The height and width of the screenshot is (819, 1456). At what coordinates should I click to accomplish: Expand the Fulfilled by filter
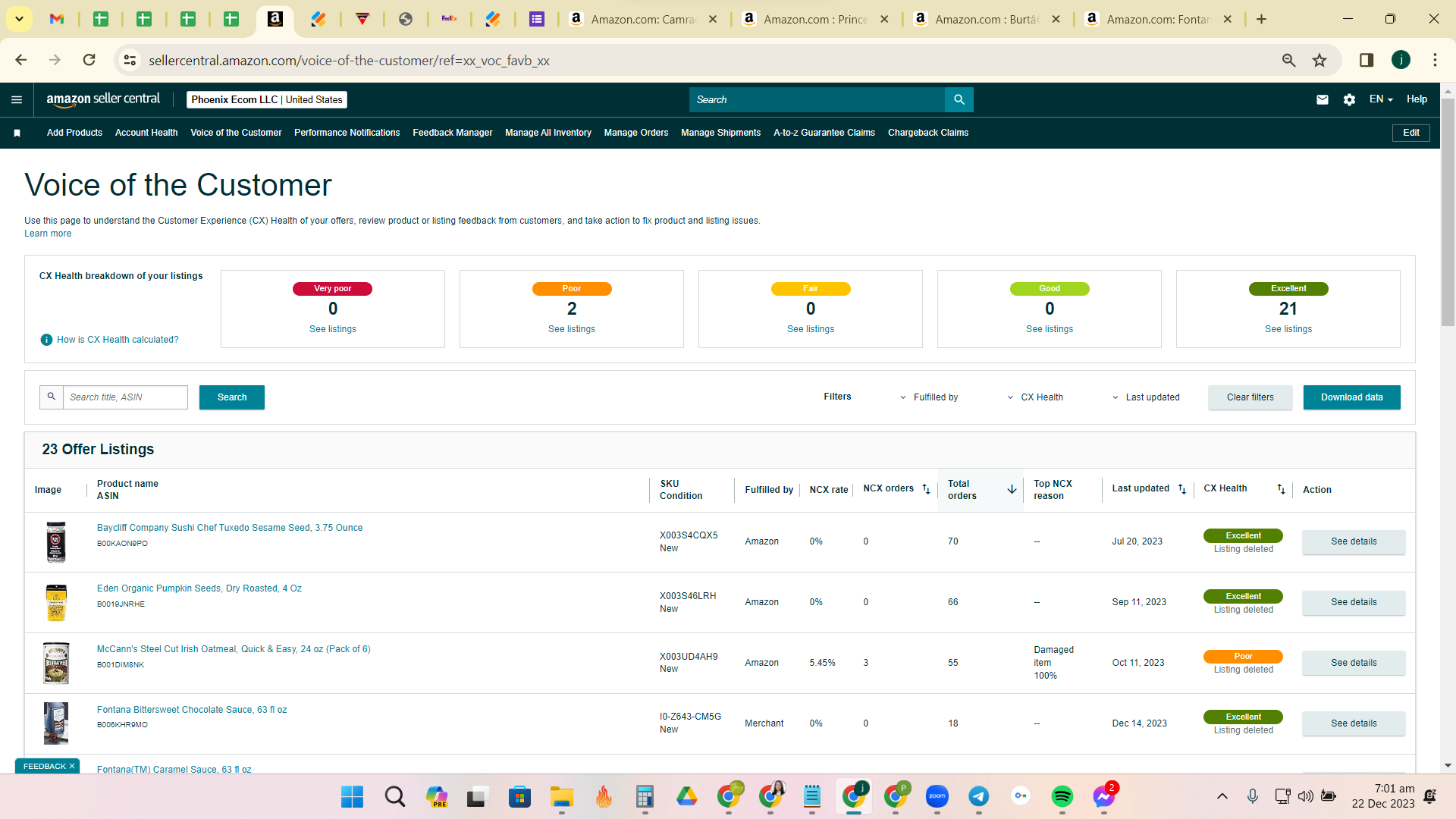tap(929, 397)
